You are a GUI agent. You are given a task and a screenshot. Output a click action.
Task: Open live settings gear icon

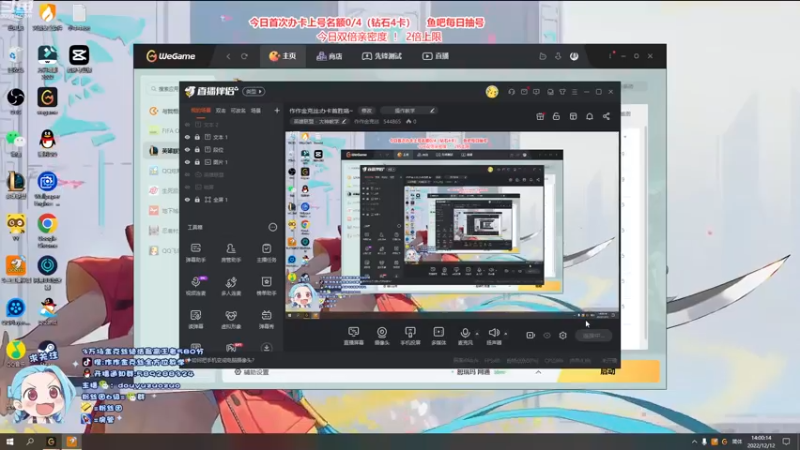tap(563, 335)
